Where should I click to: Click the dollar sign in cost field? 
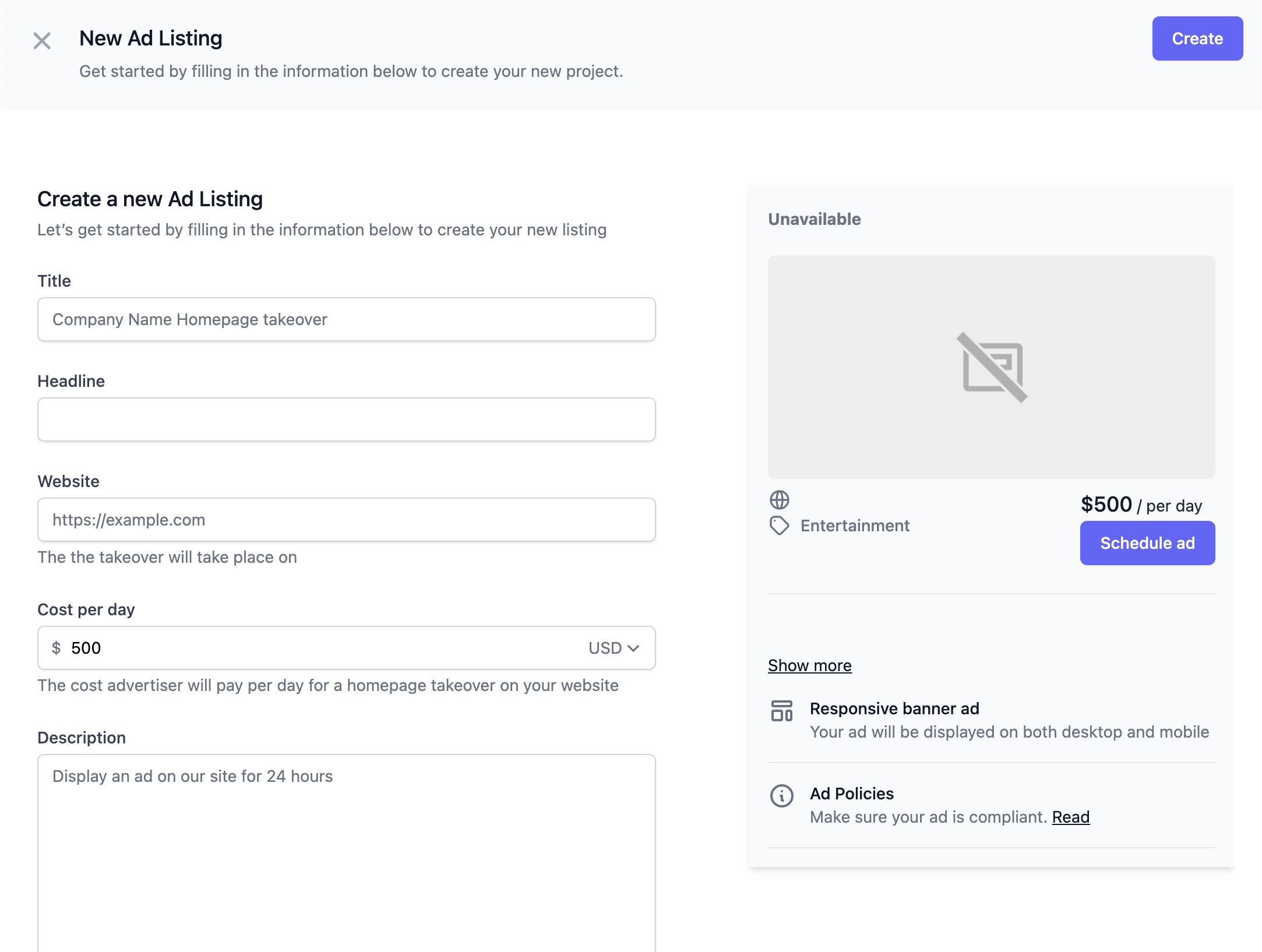click(56, 648)
